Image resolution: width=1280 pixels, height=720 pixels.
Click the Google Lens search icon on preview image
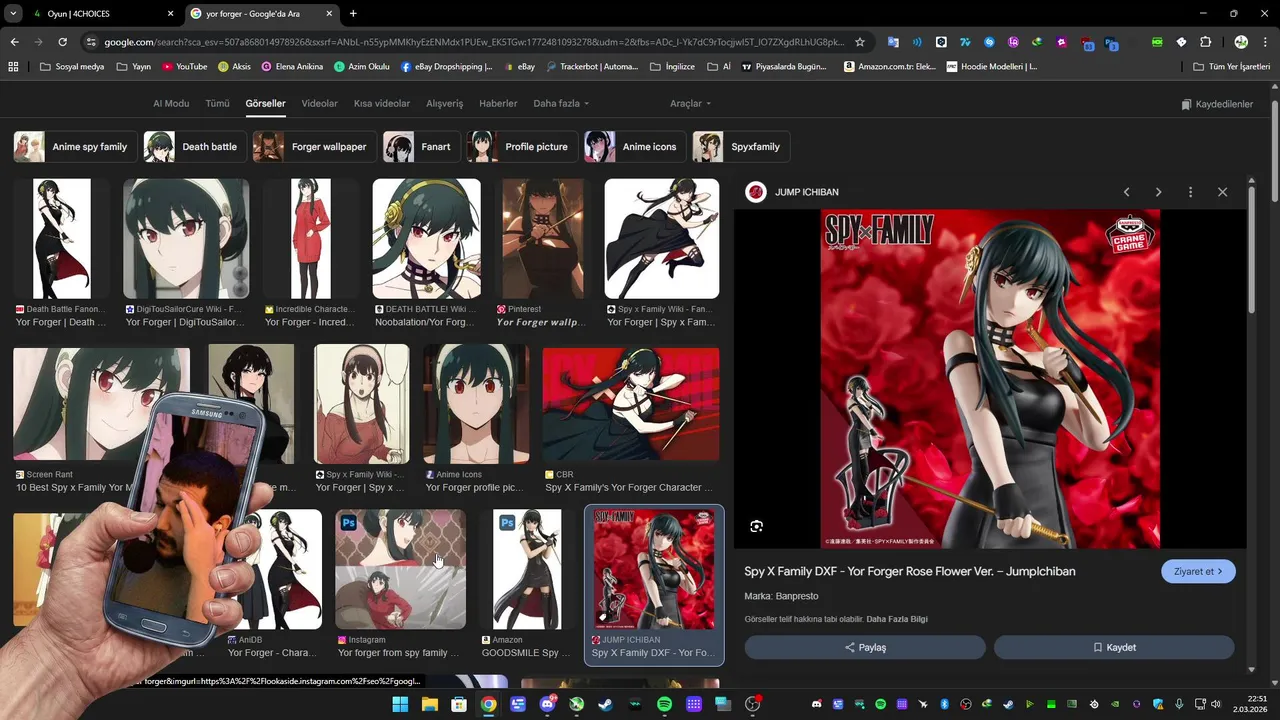tap(756, 526)
